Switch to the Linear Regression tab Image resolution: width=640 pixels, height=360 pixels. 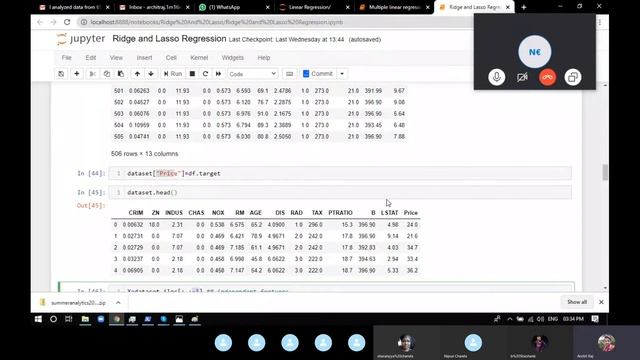click(x=311, y=7)
